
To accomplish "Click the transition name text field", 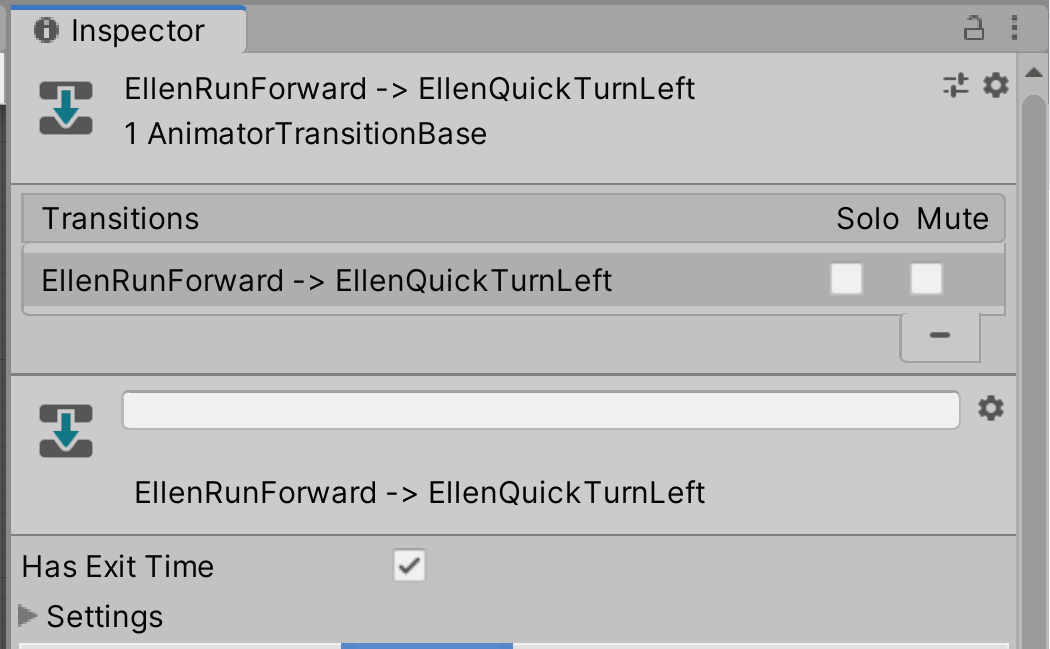I will [540, 410].
